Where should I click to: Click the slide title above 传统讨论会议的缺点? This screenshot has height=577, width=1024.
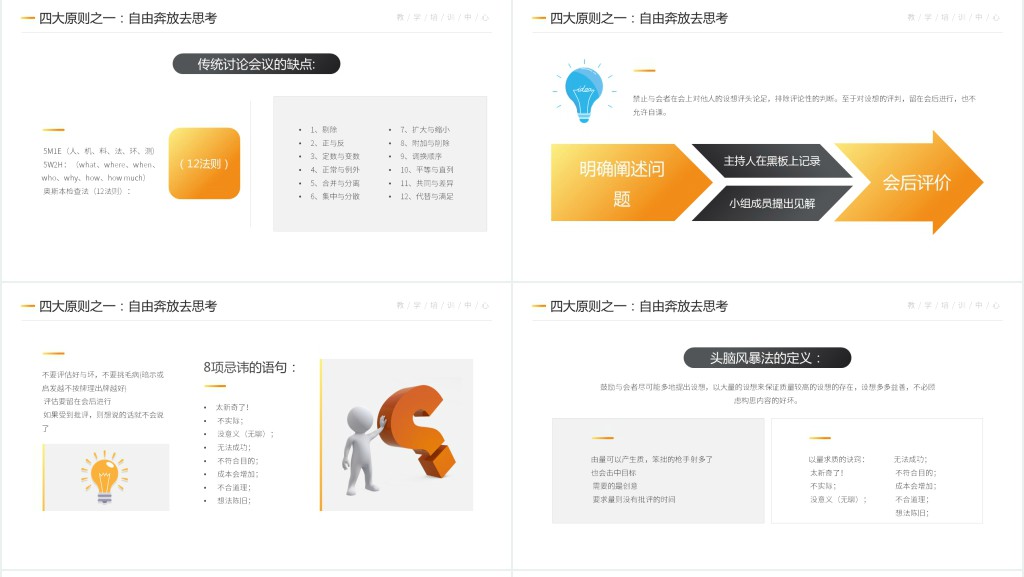click(x=128, y=18)
